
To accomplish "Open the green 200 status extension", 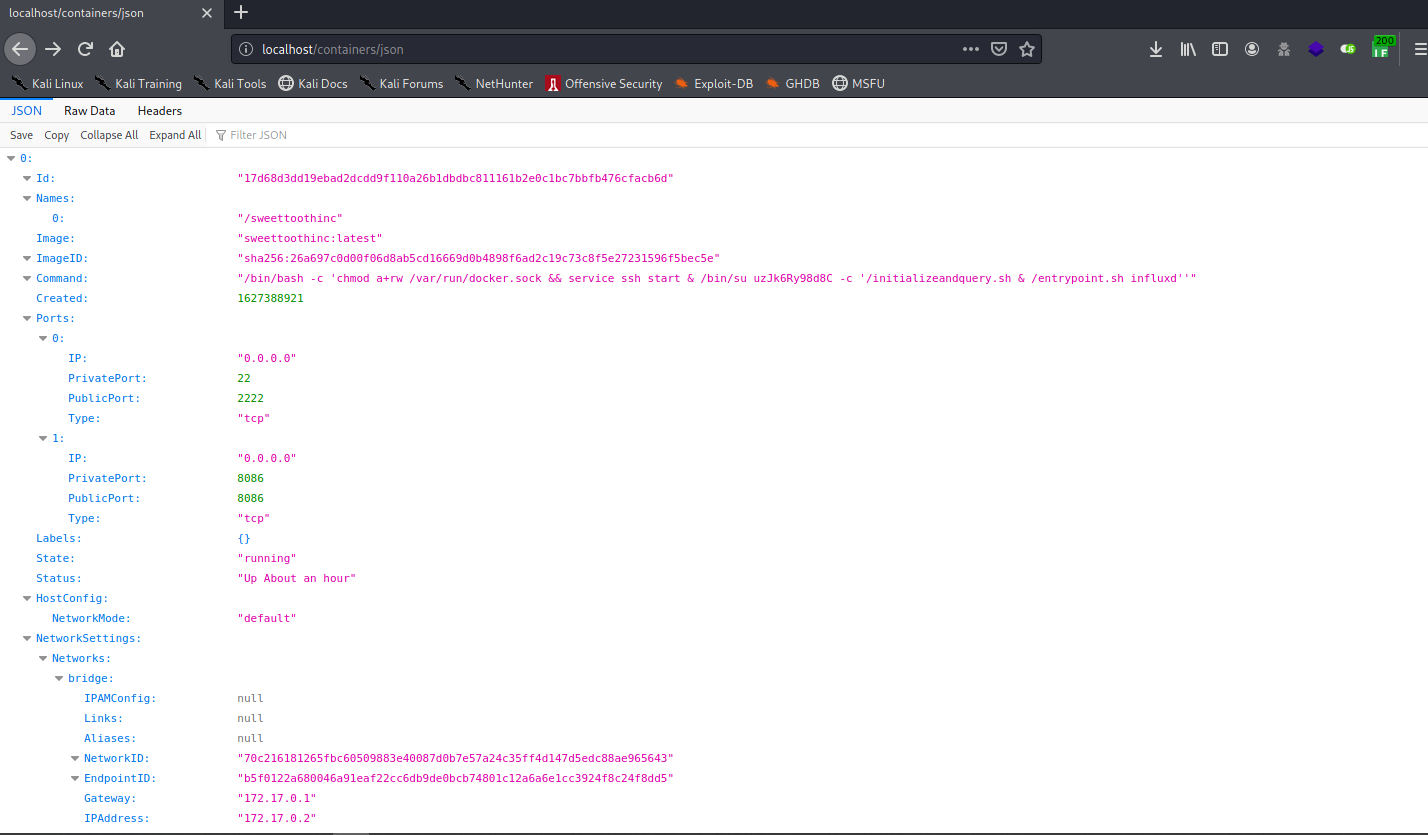I will pyautogui.click(x=1383, y=46).
